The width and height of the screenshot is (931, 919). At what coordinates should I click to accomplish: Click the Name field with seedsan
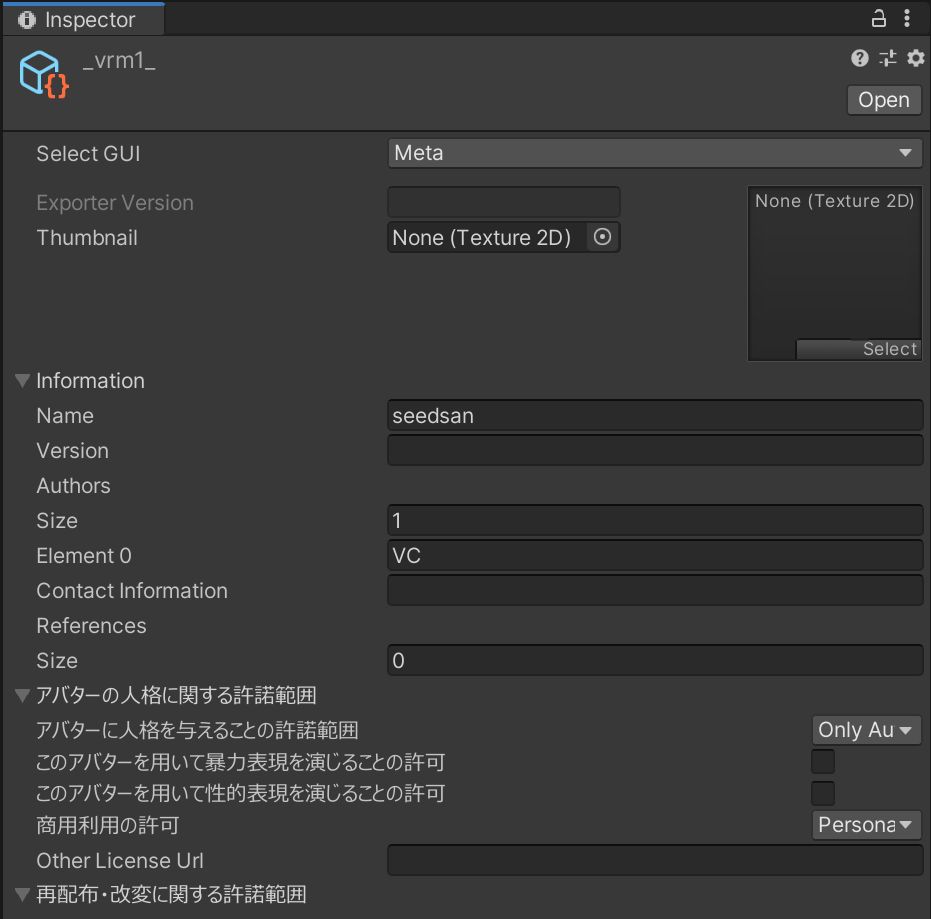(x=655, y=416)
